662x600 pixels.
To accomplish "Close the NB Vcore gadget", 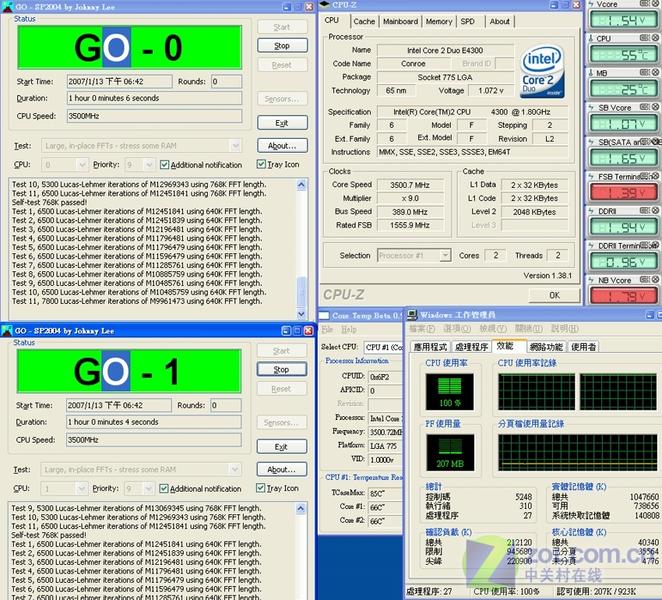I will (x=655, y=280).
